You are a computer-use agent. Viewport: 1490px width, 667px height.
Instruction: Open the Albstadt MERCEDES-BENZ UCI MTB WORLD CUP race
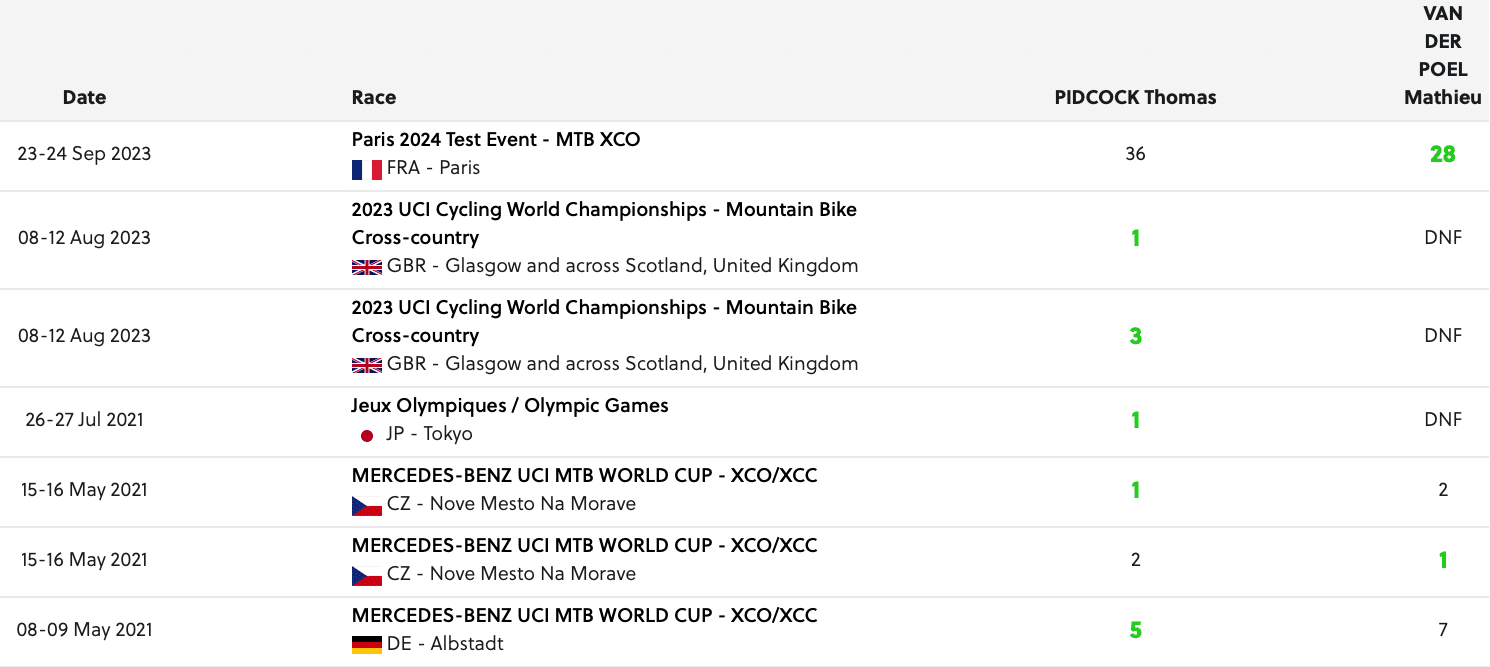coord(584,616)
